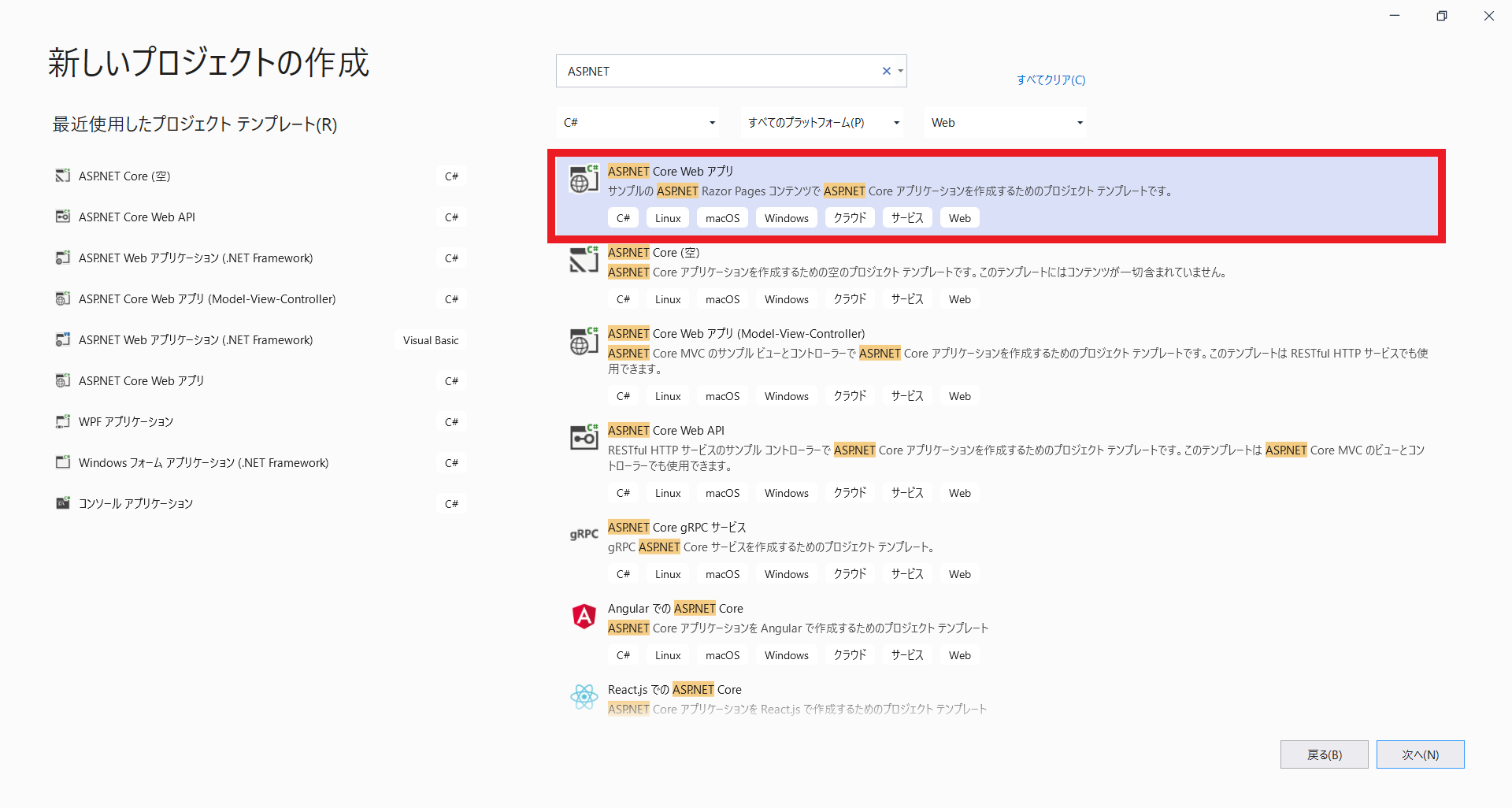Screen dimensions: 1512x808
Task: Click the Angular logo icon
Action: [584, 616]
